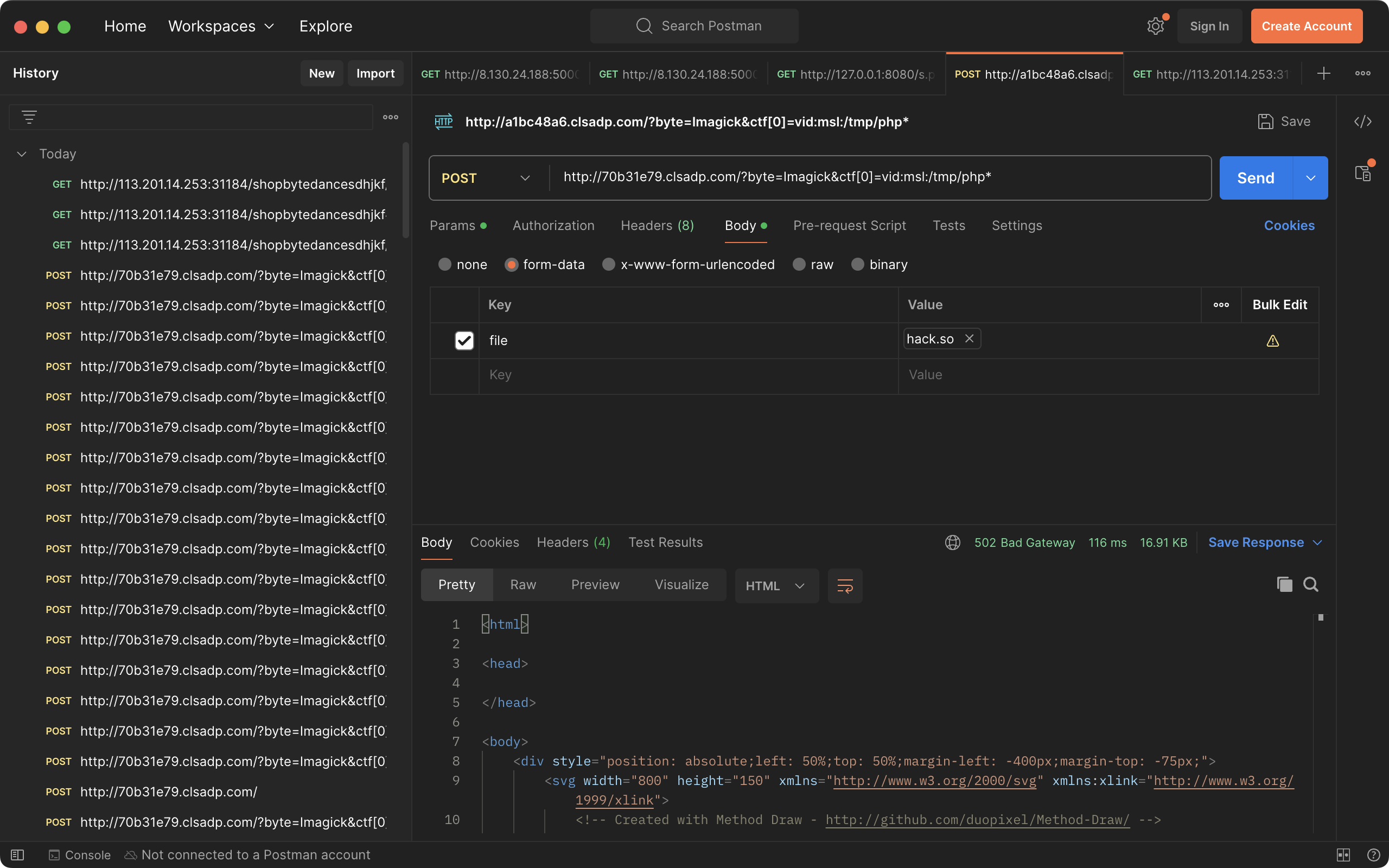Toggle two-pane layout icon in status bar
1389x868 pixels.
pyautogui.click(x=1343, y=855)
